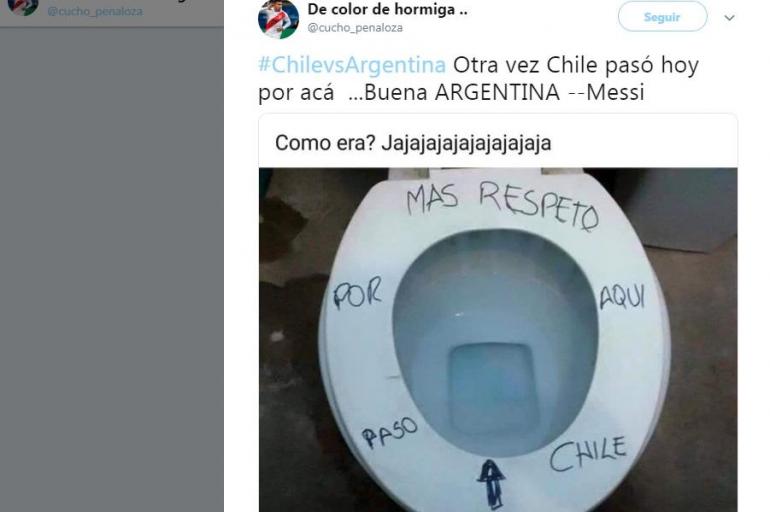Click the drawn arrow on the toilet seat
The height and width of the screenshot is (512, 770).
(x=492, y=484)
